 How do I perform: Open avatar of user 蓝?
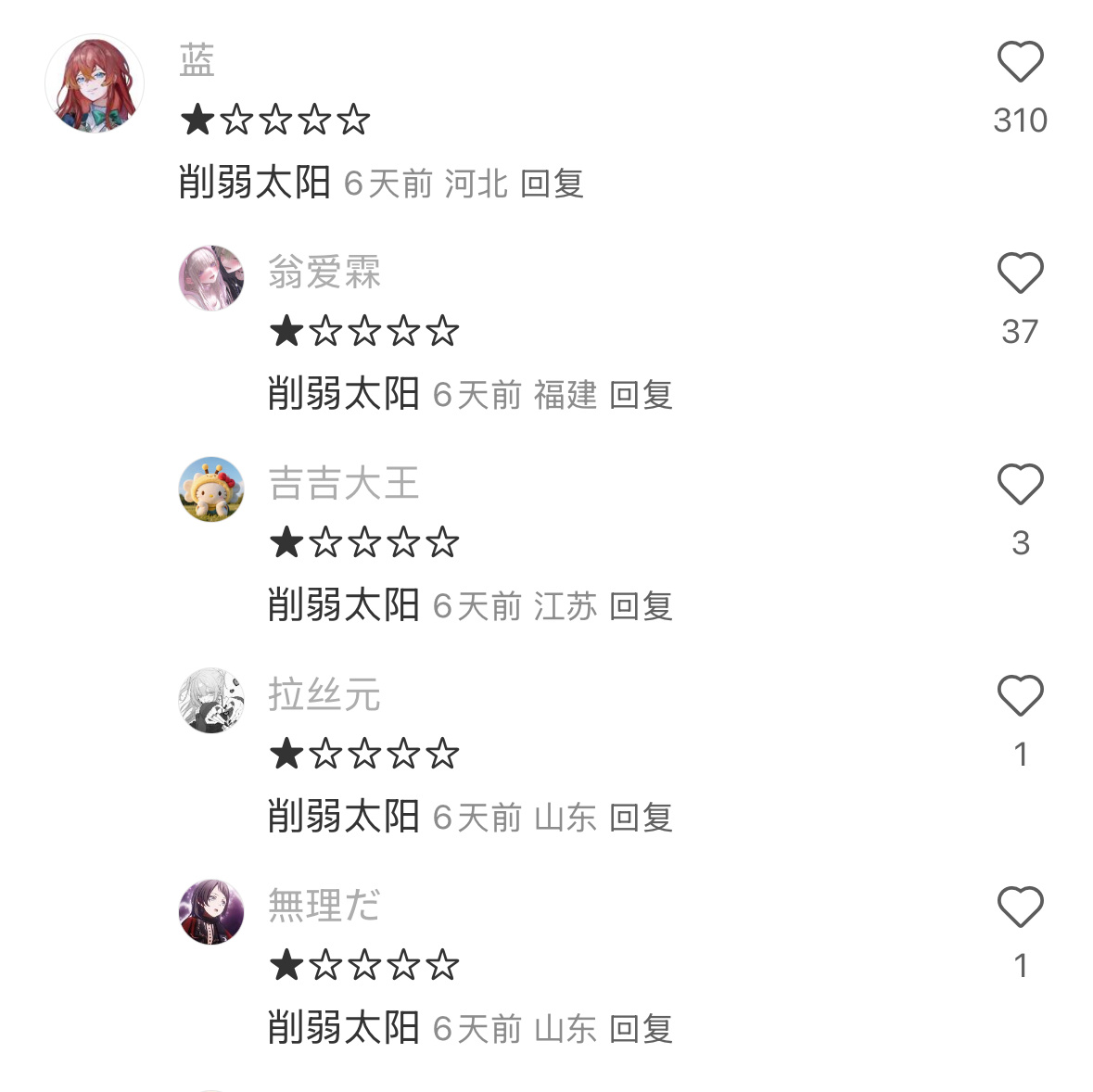pyautogui.click(x=95, y=83)
